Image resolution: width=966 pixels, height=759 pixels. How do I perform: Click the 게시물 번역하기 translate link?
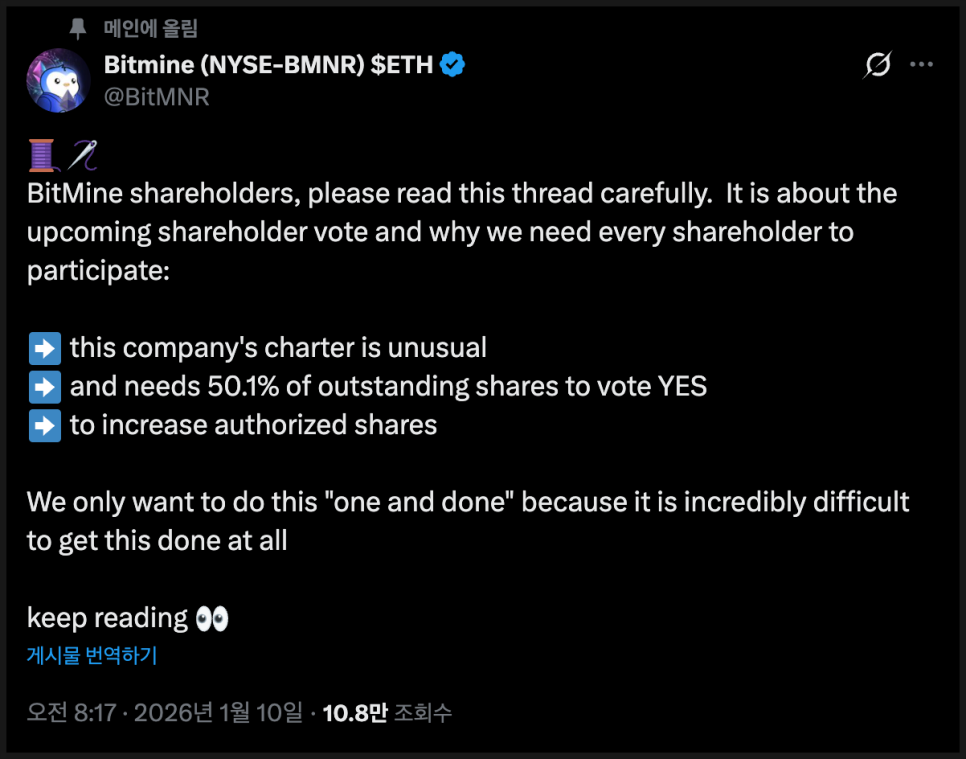click(92, 656)
